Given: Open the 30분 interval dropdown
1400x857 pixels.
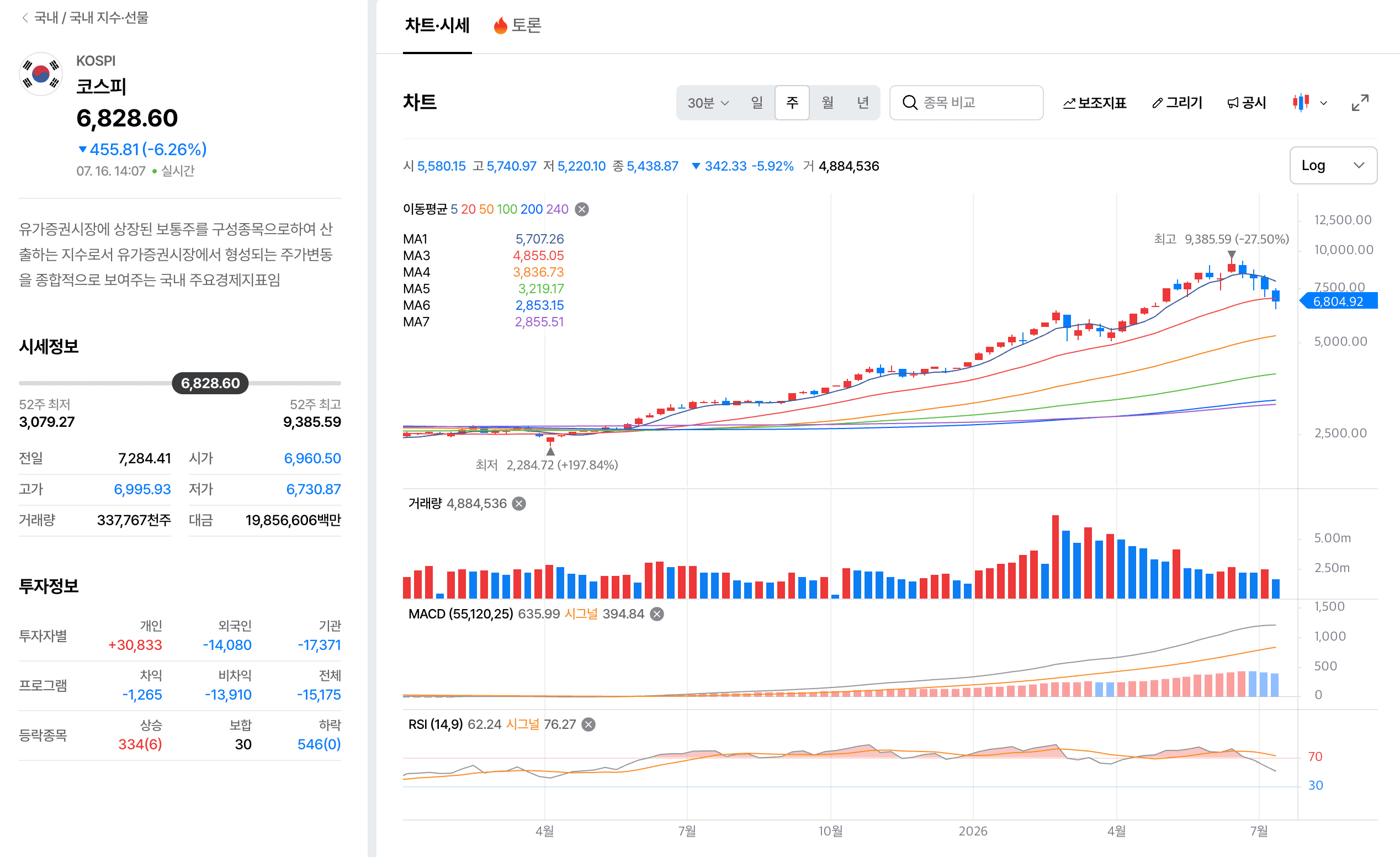Looking at the screenshot, I should [x=708, y=103].
